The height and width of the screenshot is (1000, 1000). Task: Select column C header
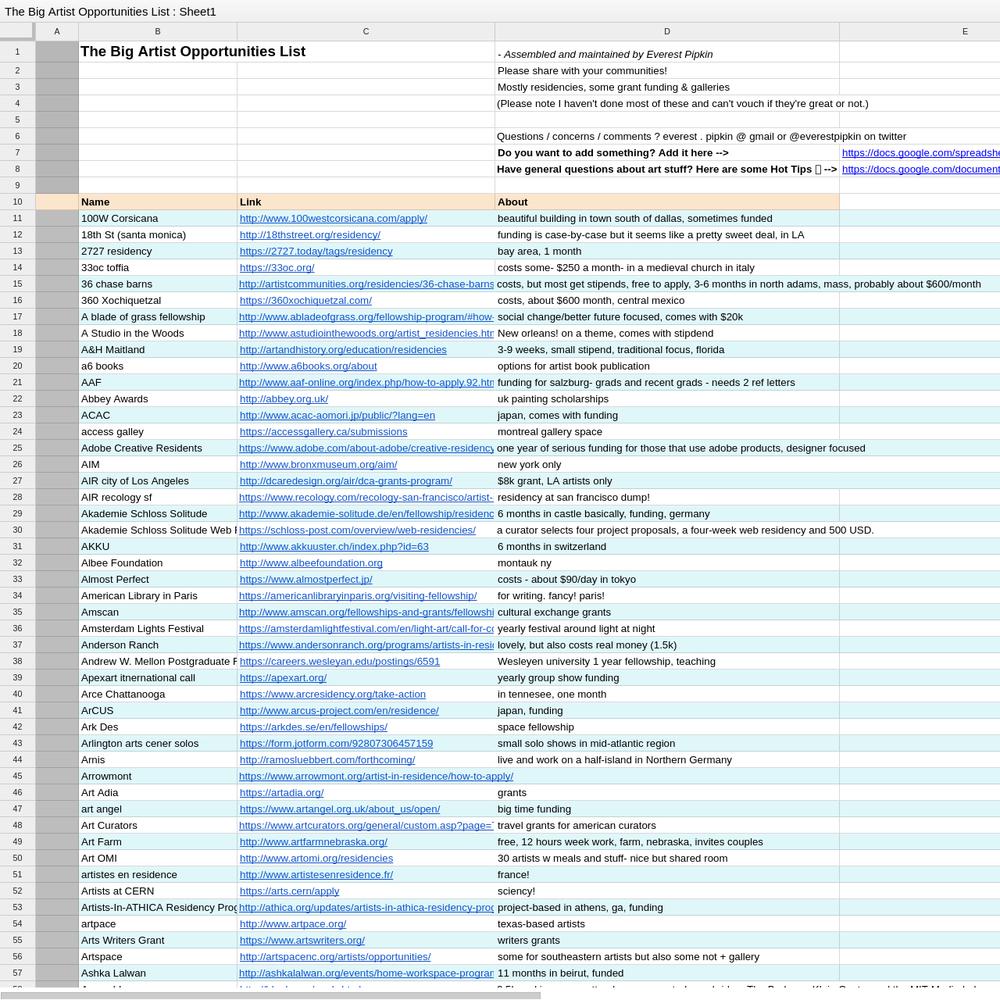(x=366, y=31)
